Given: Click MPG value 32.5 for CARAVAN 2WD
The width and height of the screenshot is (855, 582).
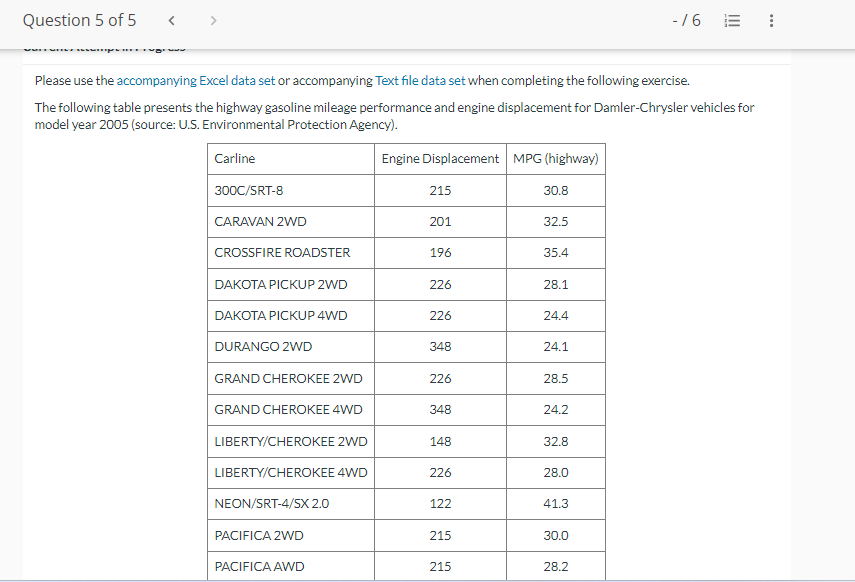Looking at the screenshot, I should tap(556, 221).
